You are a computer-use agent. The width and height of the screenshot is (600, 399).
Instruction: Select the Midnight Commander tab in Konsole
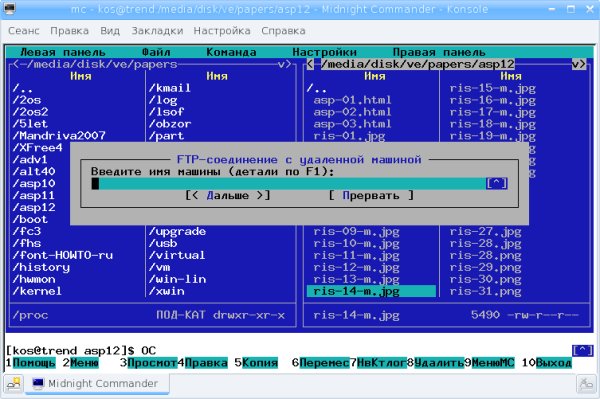[97, 384]
